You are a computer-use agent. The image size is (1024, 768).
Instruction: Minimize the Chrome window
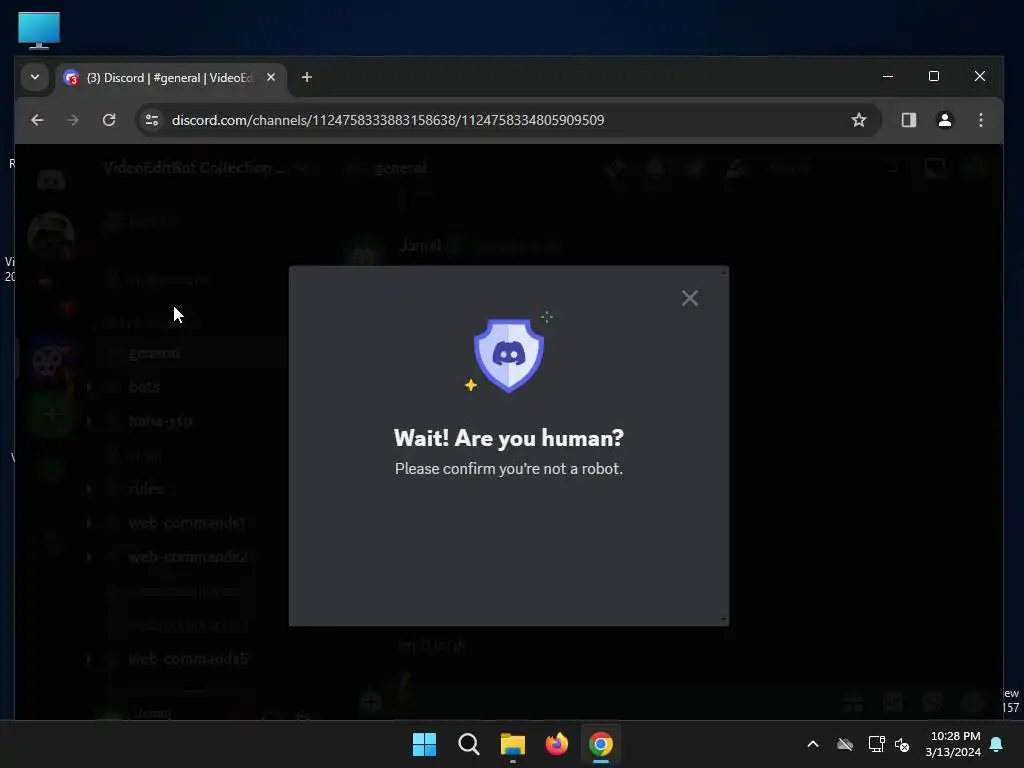[888, 76]
